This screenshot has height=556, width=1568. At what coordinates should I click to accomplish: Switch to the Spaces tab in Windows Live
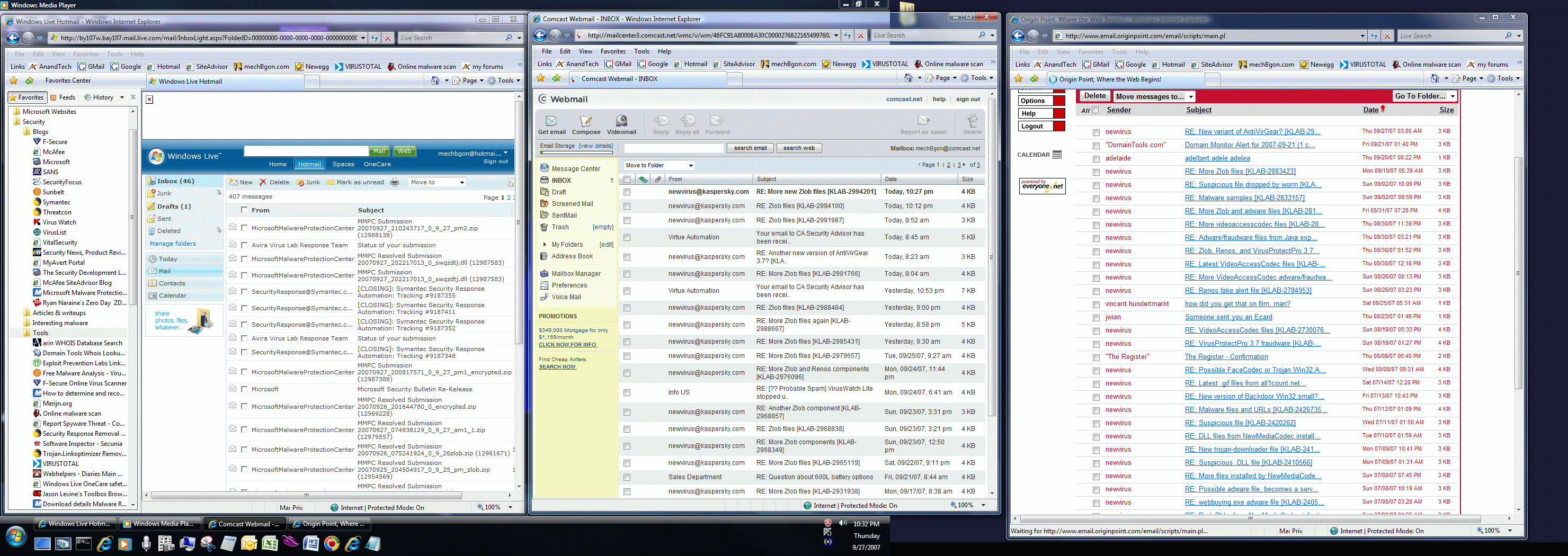343,164
